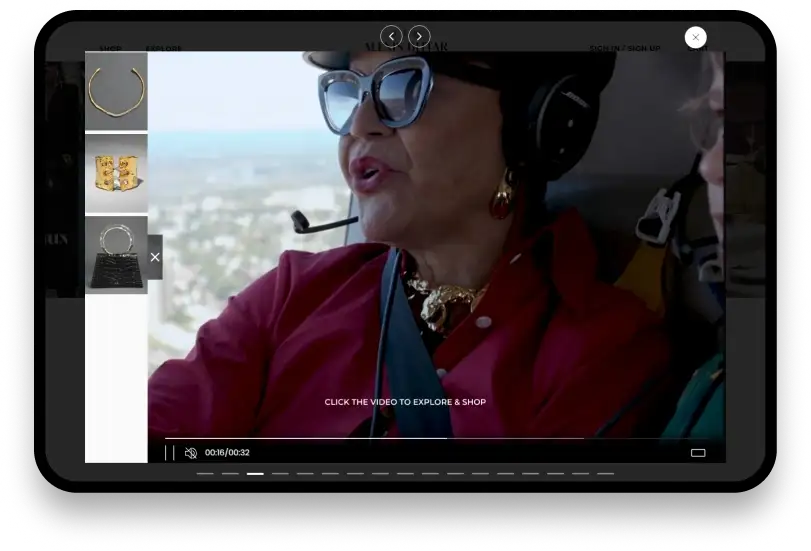Select the gold cuff bracelet thumbnail
Viewport: 811px width, 551px height.
116,173
